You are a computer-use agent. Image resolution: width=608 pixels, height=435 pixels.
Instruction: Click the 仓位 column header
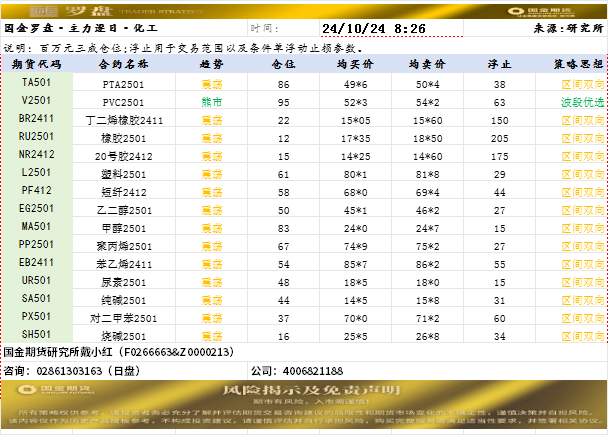tap(283, 64)
